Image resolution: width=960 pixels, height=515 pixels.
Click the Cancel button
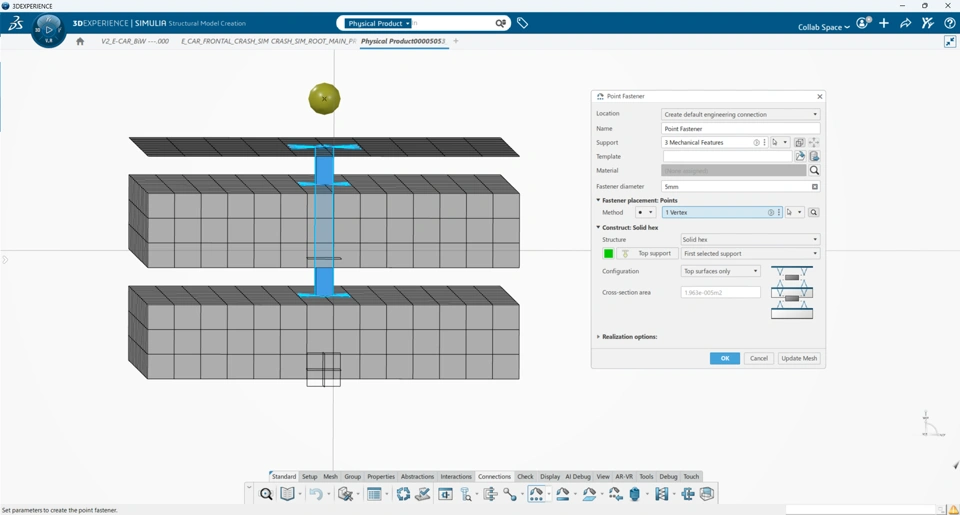coord(759,359)
